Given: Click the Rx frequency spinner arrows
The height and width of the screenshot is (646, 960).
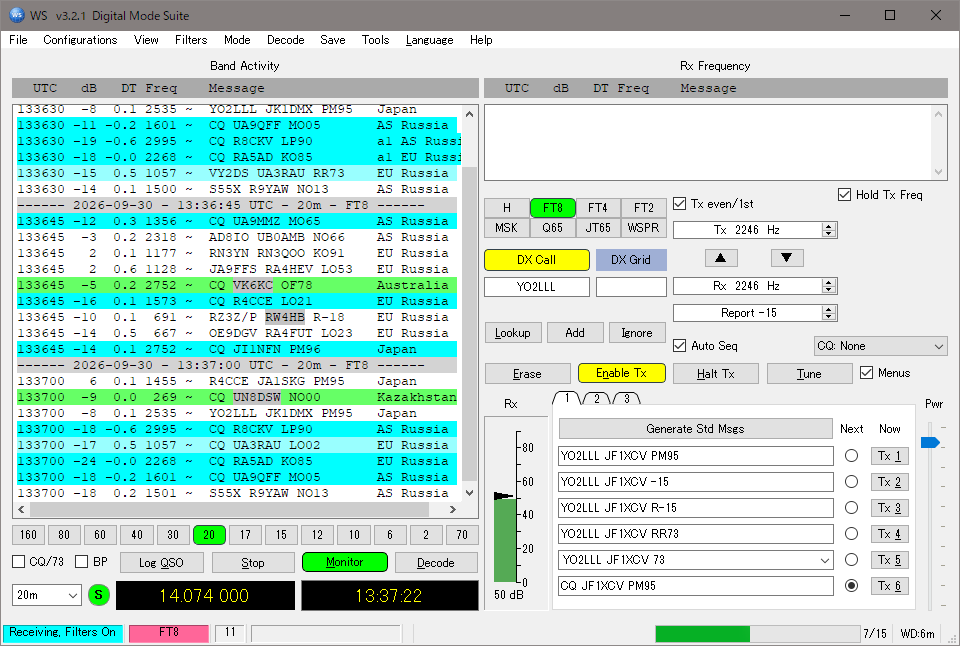Looking at the screenshot, I should pos(829,286).
